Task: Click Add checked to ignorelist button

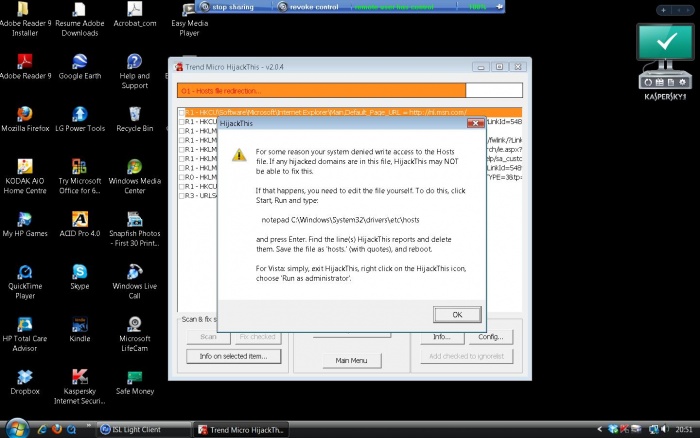Action: point(467,356)
